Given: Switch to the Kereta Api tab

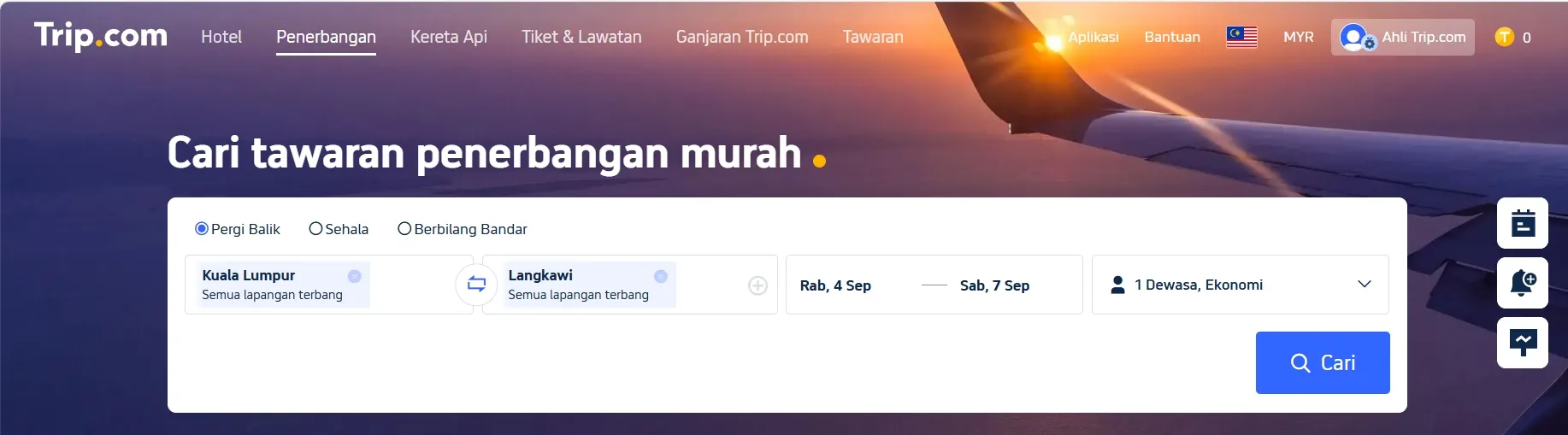Looking at the screenshot, I should [449, 37].
